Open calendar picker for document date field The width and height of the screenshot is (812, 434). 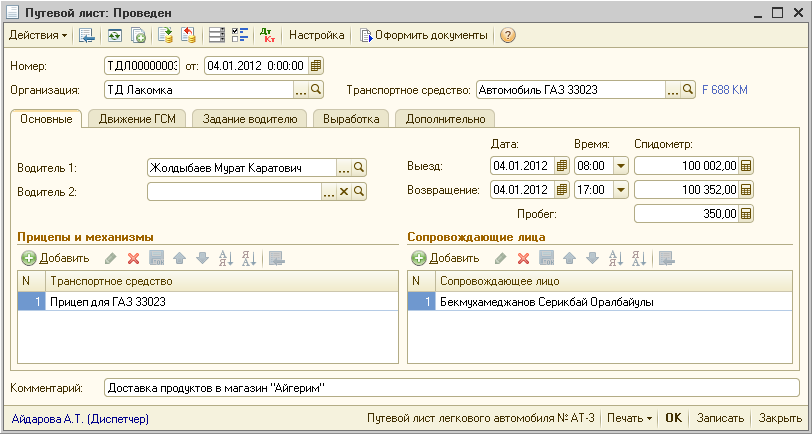tap(316, 66)
